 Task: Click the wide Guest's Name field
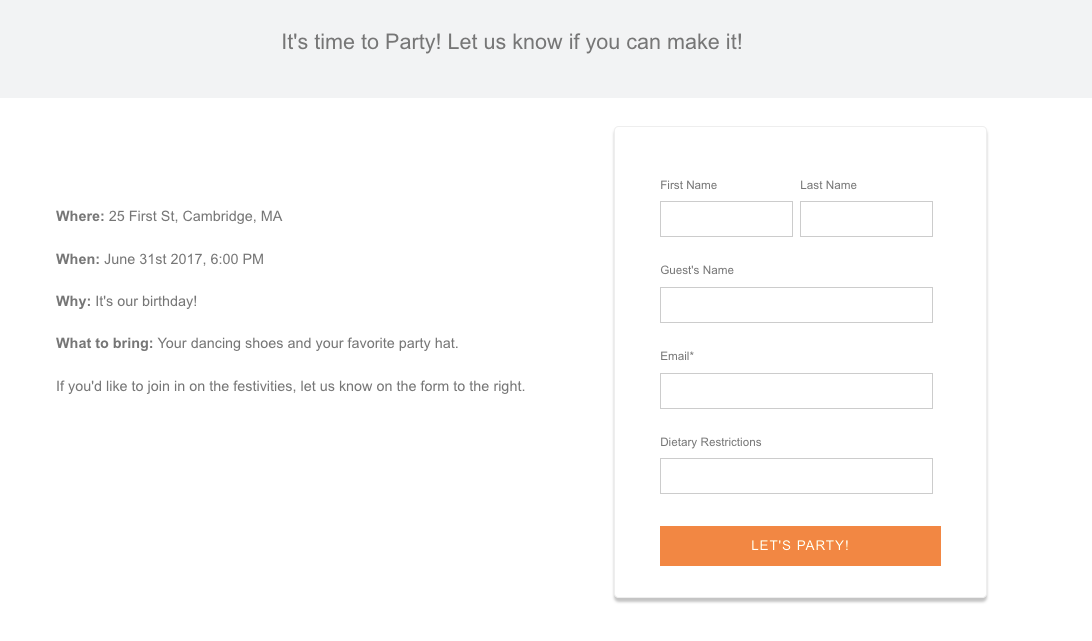tap(796, 304)
